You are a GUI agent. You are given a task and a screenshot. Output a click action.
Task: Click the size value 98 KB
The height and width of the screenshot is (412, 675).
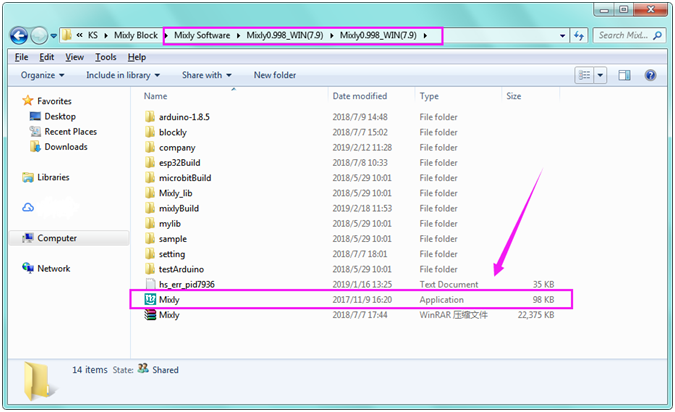pyautogui.click(x=543, y=300)
